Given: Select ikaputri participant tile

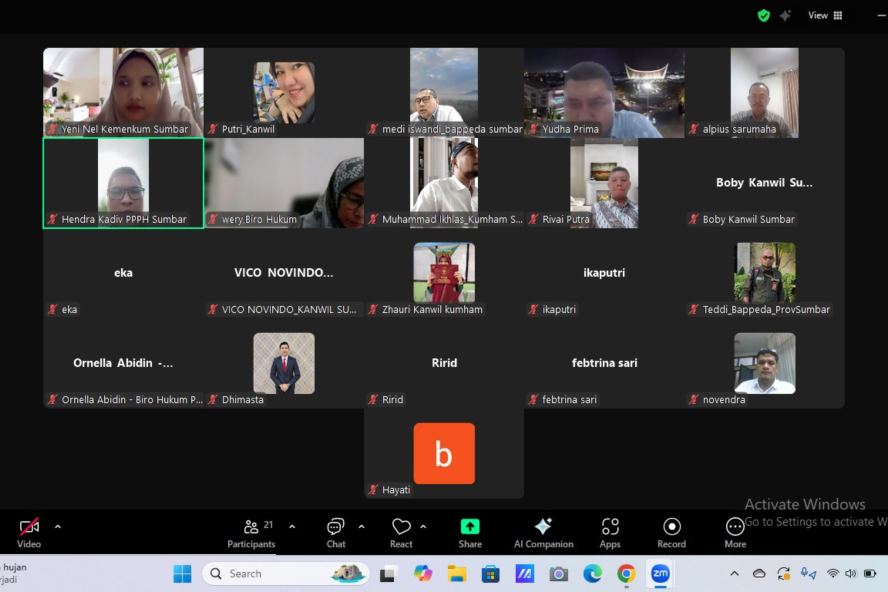Looking at the screenshot, I should click(x=604, y=273).
